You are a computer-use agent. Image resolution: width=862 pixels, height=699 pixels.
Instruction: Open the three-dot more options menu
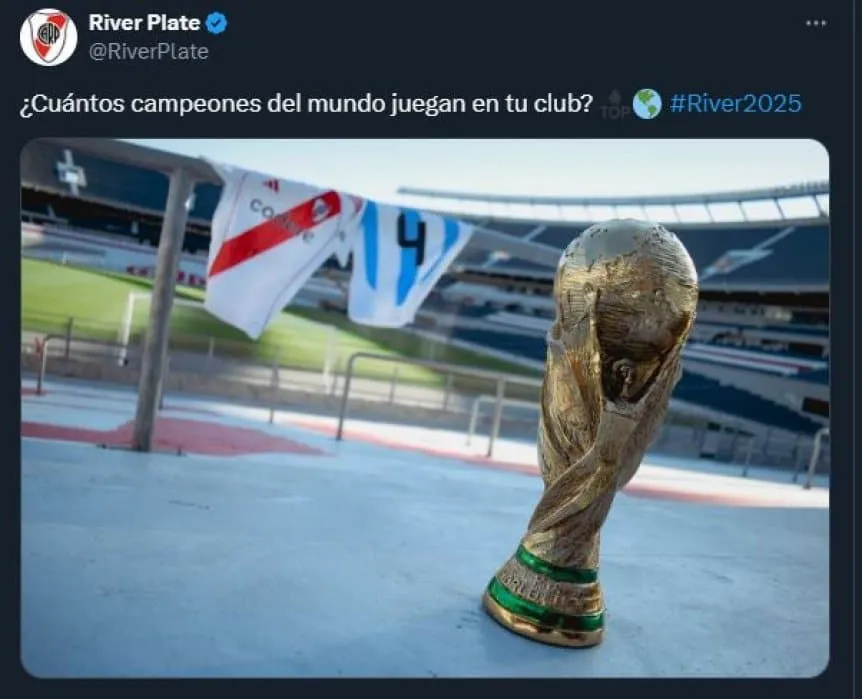816,23
